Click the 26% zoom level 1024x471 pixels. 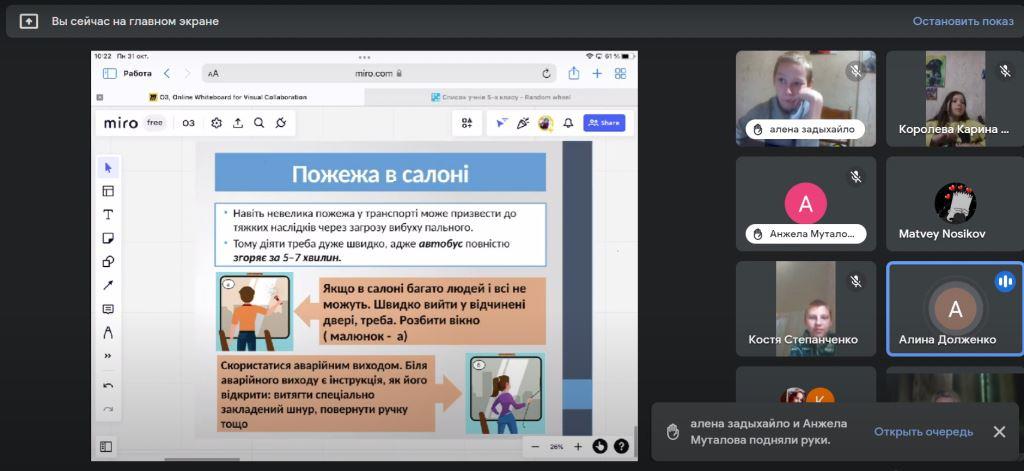point(556,447)
